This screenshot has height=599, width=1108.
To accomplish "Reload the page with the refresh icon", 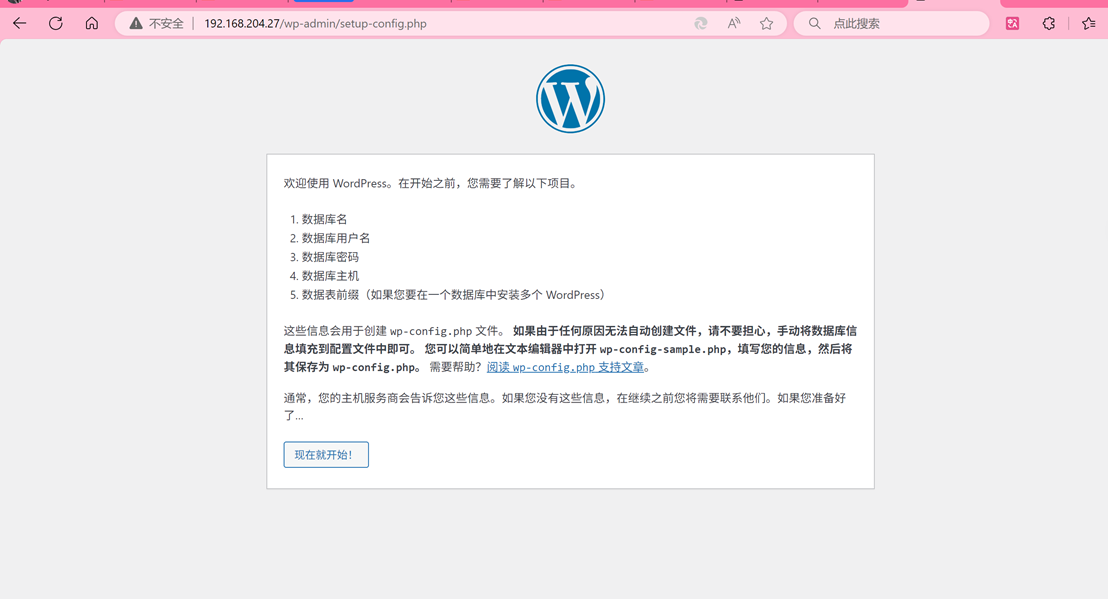I will click(x=56, y=23).
